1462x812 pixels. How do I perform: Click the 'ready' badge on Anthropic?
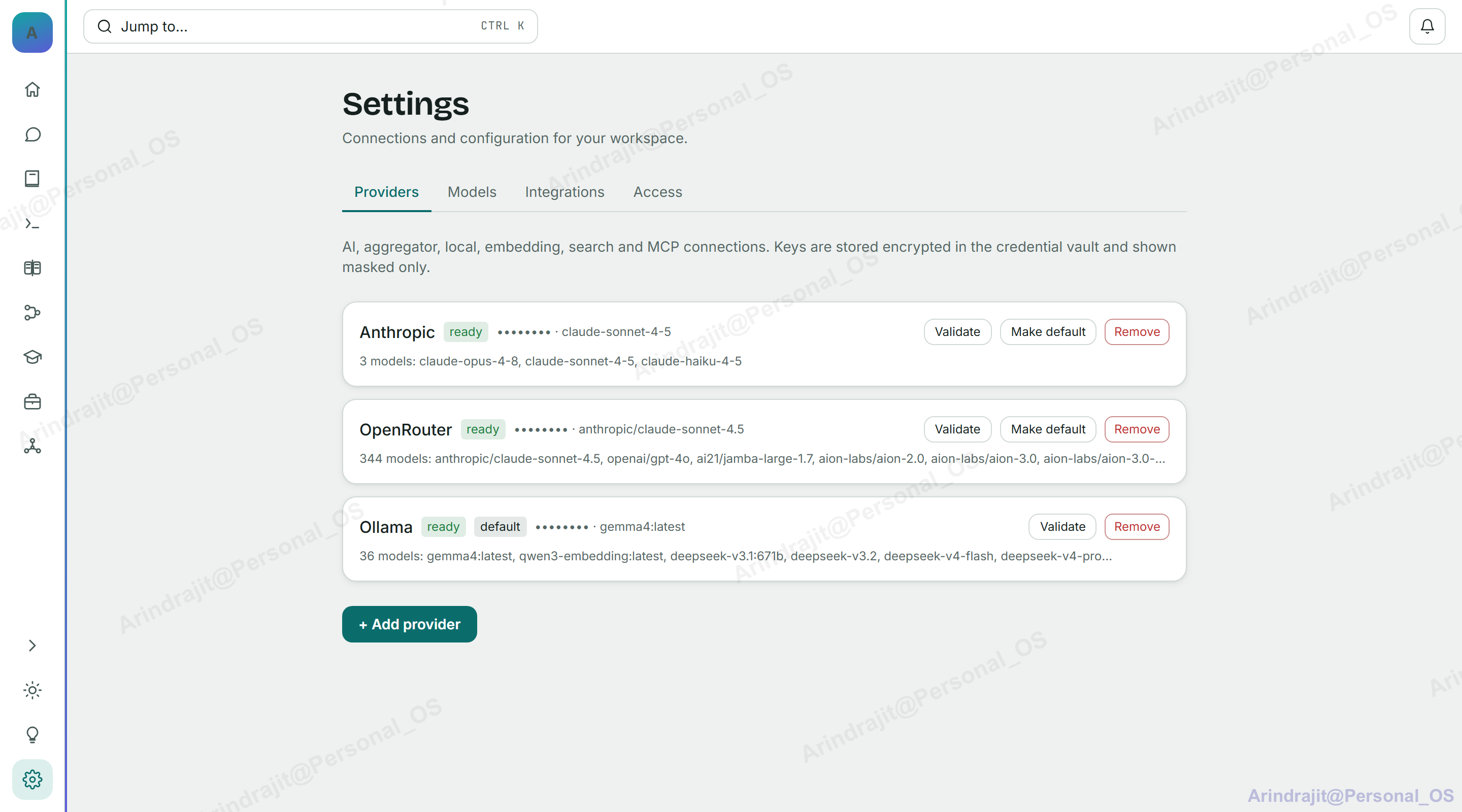click(x=466, y=332)
